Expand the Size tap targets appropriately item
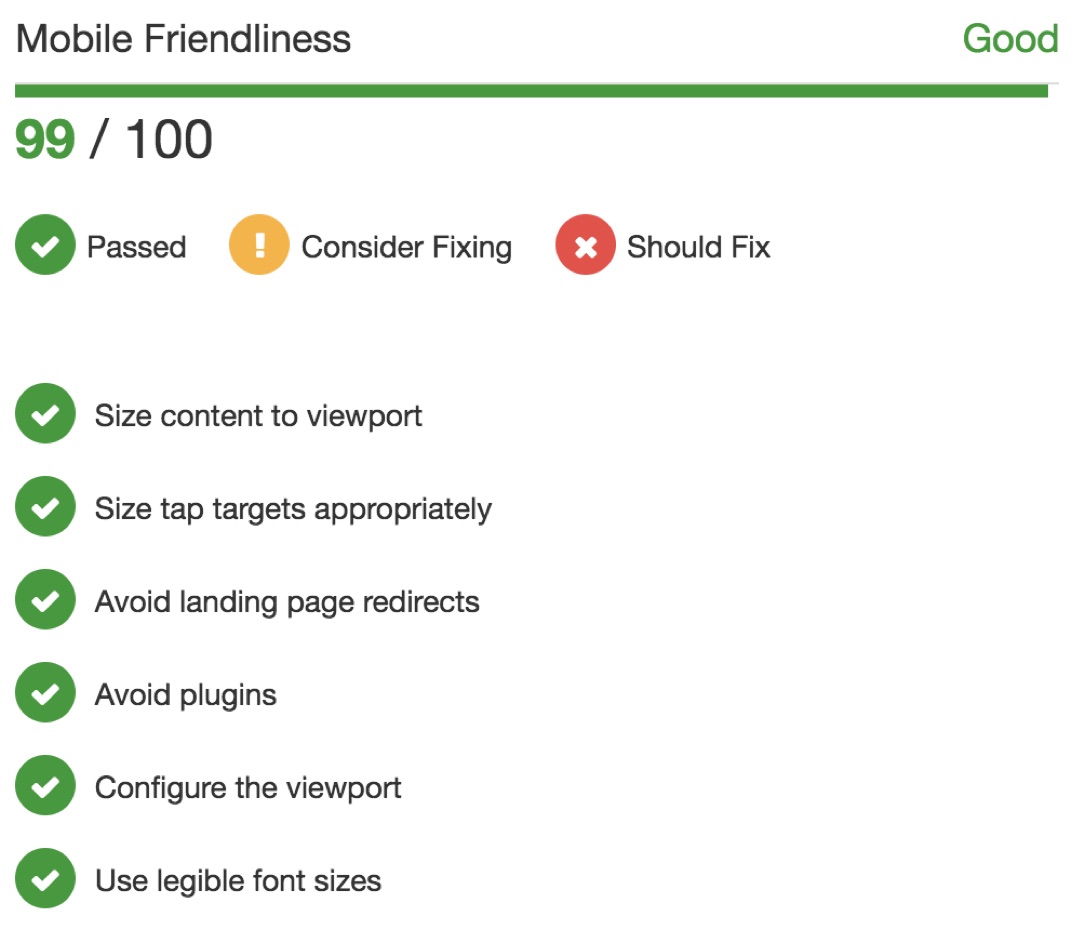 293,510
